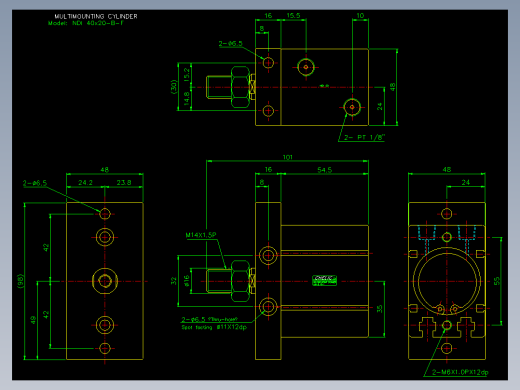Screen dimensions: 520x390
Task: Click the 15.2 dimension text
Action: click(187, 75)
